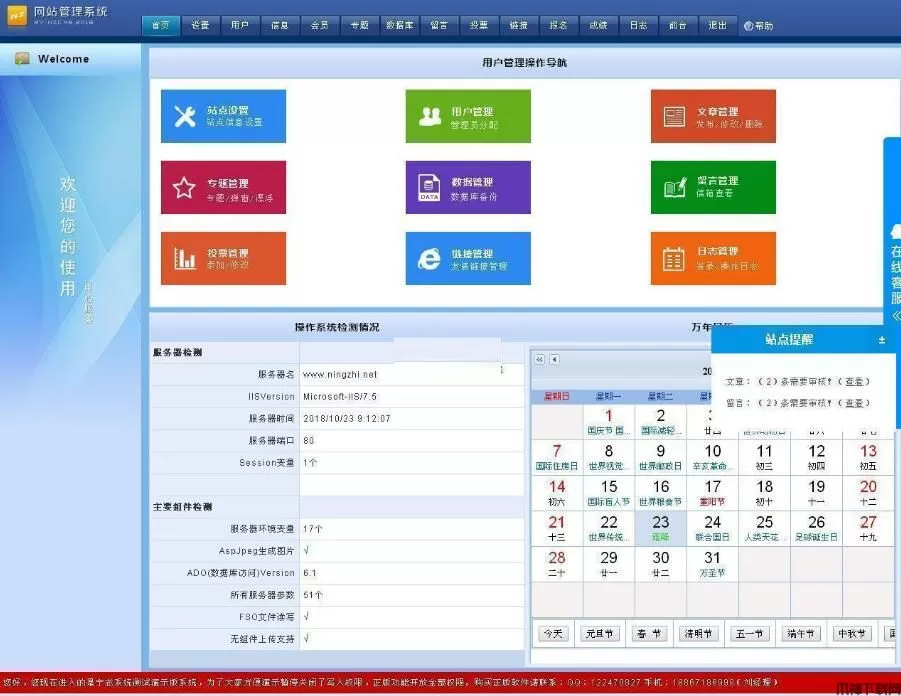Click the wrench icon on 站点设置 tile
901x696 pixels.
(x=184, y=116)
